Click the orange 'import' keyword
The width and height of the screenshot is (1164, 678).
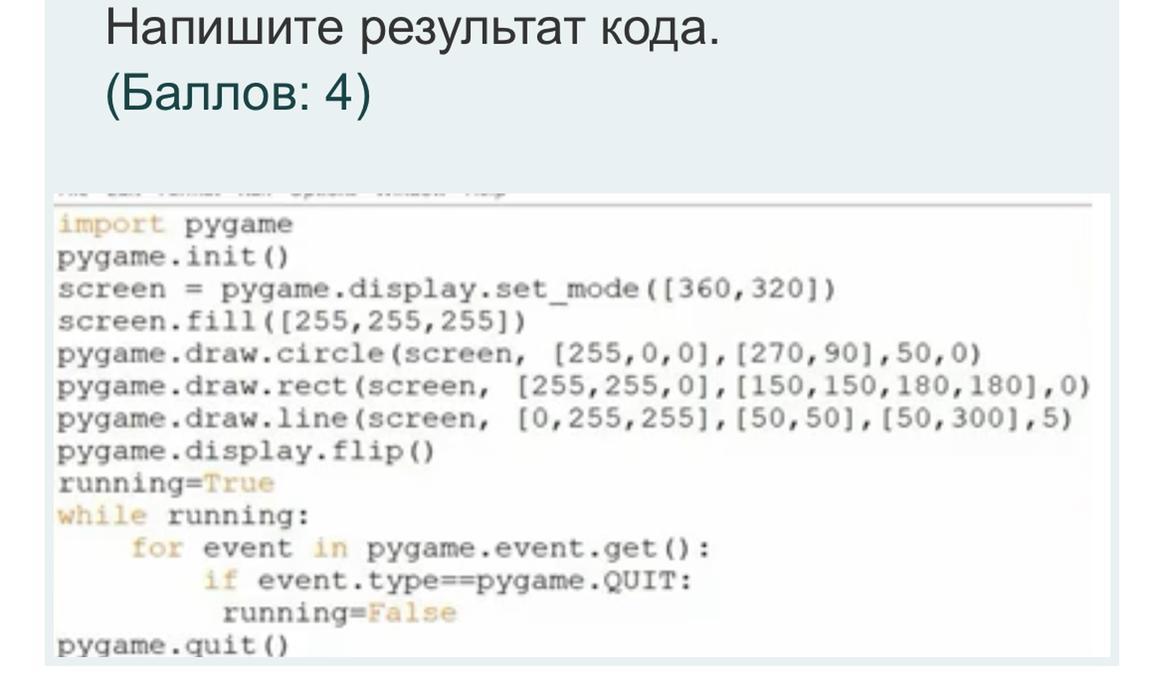pyautogui.click(x=111, y=224)
